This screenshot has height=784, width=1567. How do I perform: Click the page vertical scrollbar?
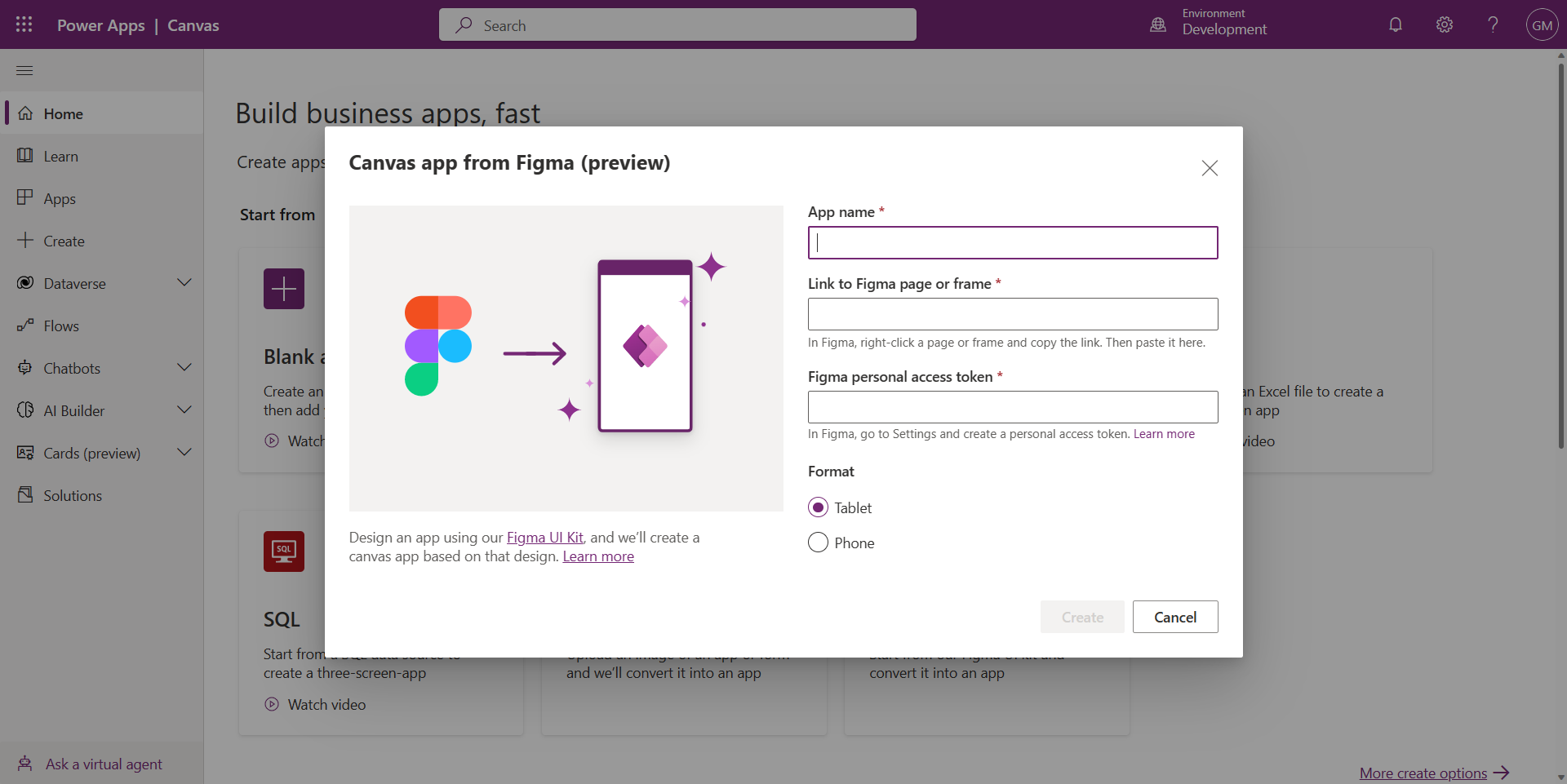tap(1560, 257)
